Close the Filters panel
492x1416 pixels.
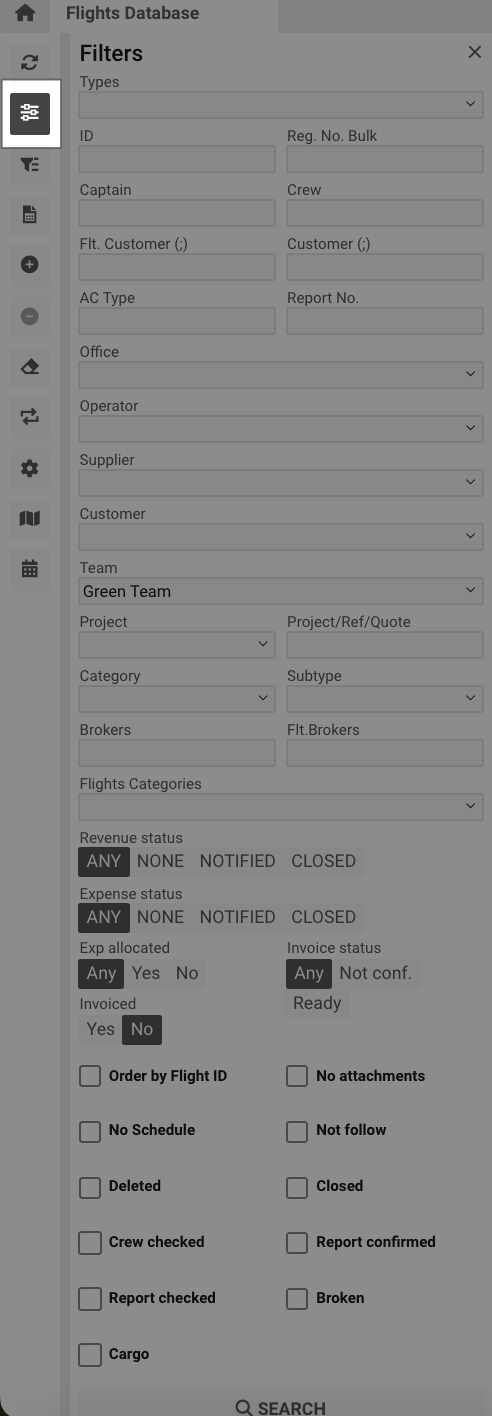475,52
